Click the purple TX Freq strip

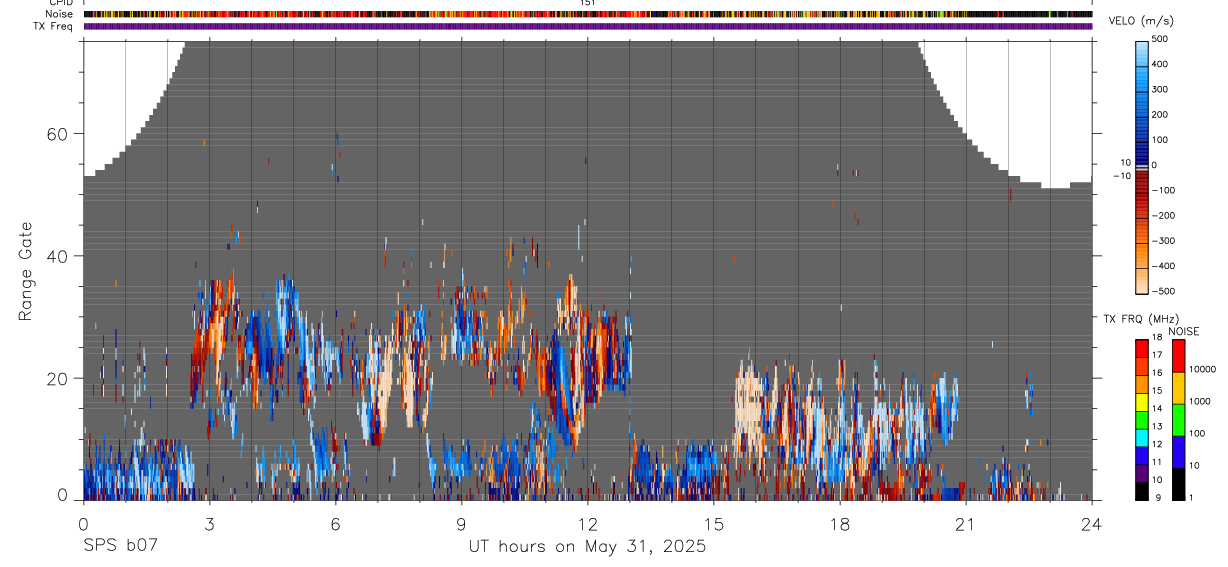pos(588,26)
